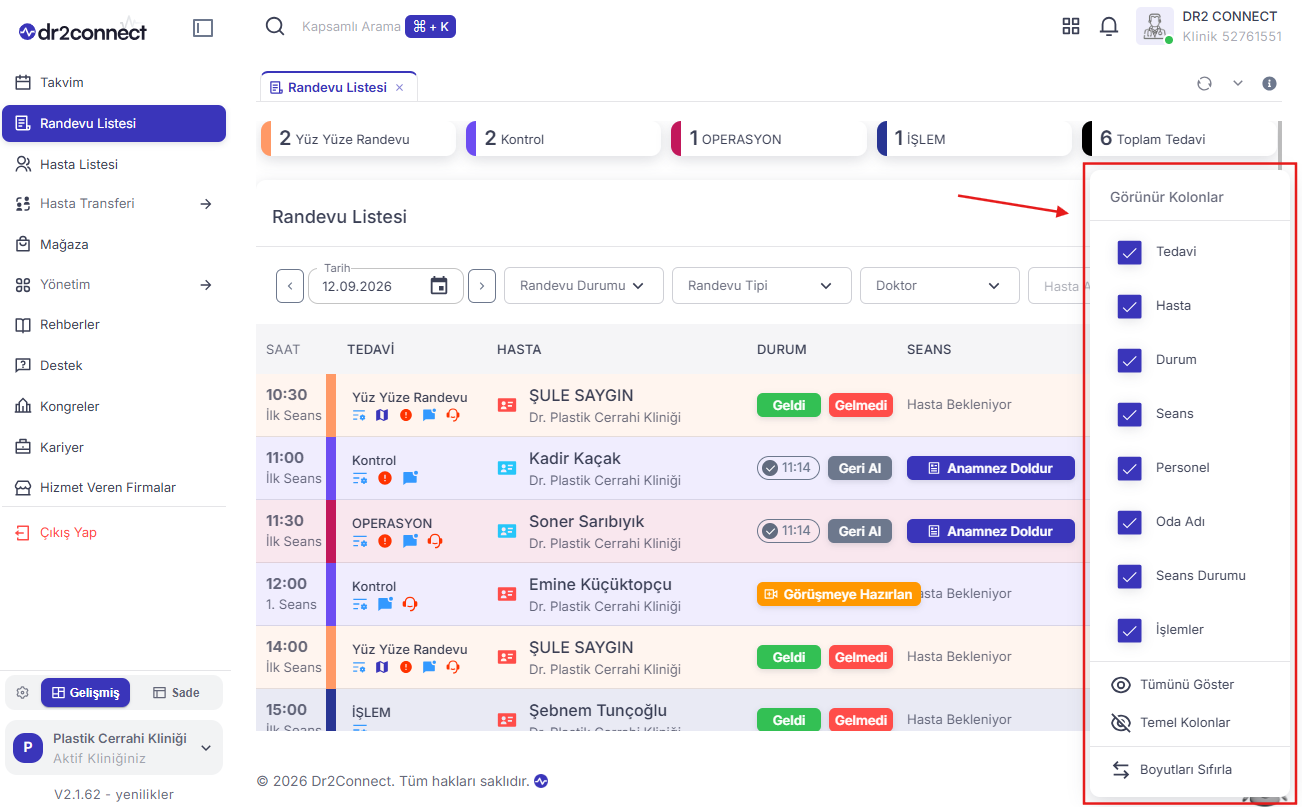Open the search magnifier icon
The image size is (1302, 807).
(275, 26)
